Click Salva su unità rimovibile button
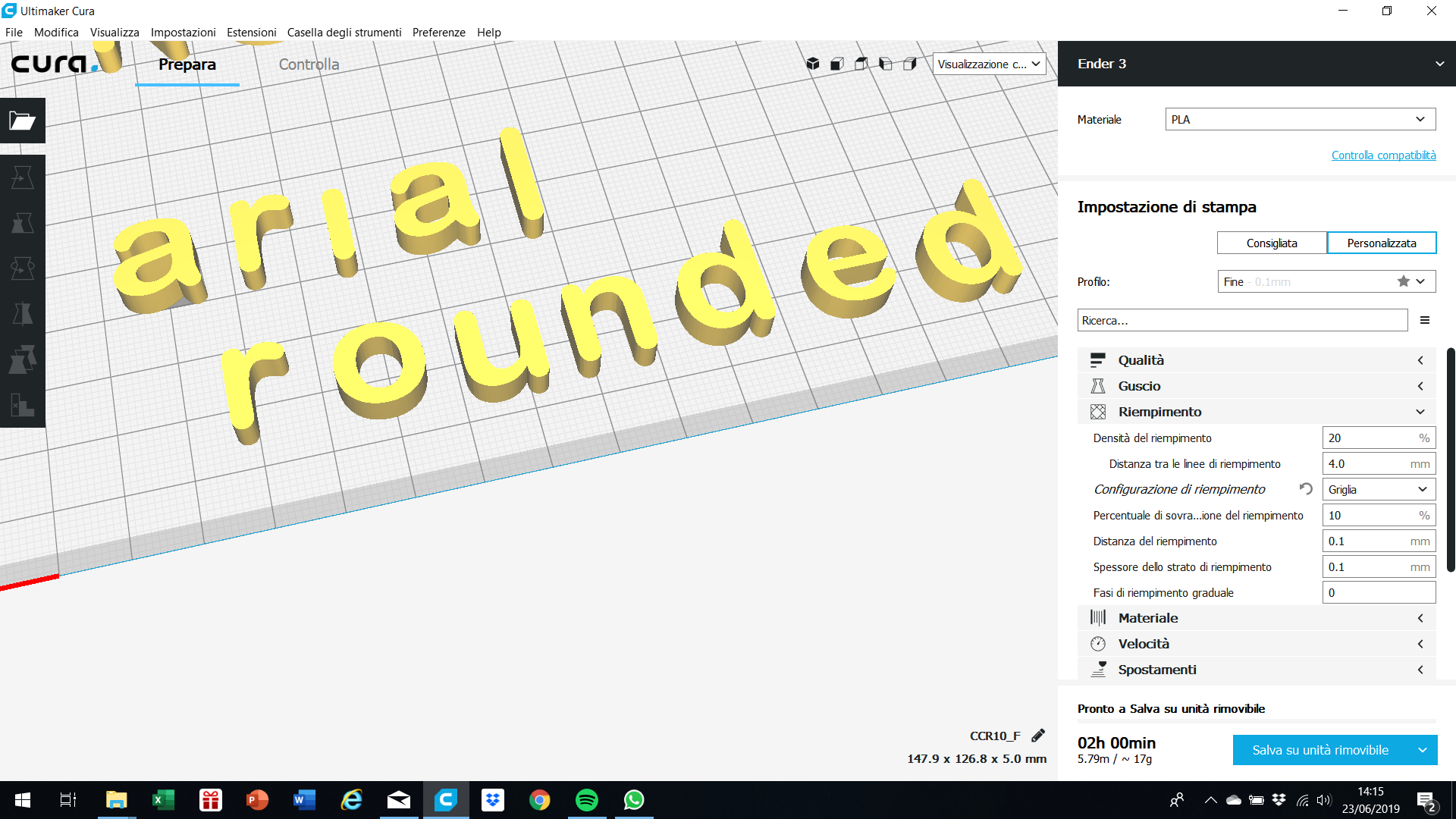Image resolution: width=1456 pixels, height=819 pixels. point(1320,750)
